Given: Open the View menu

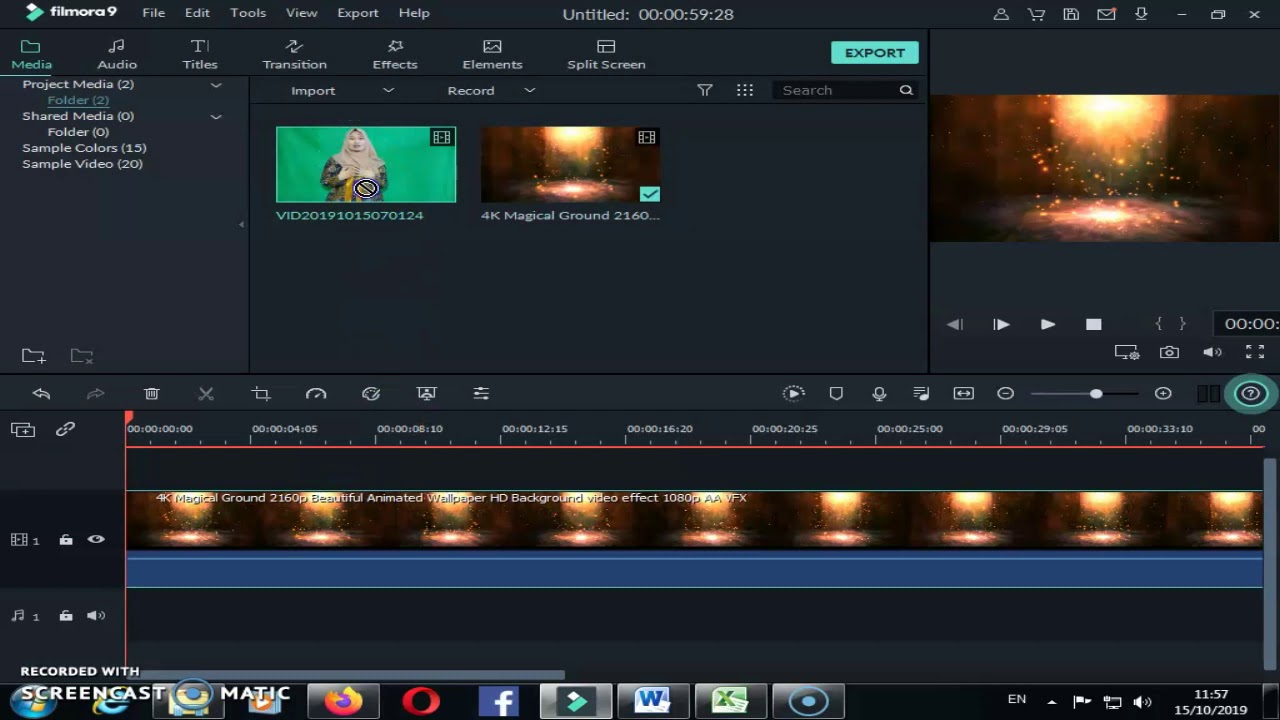Looking at the screenshot, I should click(301, 13).
